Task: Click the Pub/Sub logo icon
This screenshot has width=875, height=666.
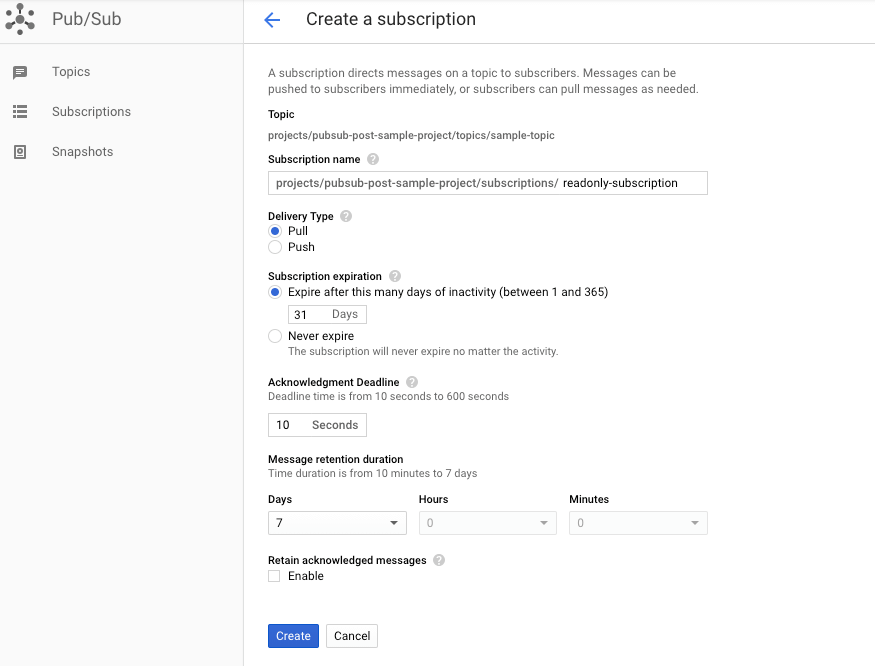Action: point(20,19)
